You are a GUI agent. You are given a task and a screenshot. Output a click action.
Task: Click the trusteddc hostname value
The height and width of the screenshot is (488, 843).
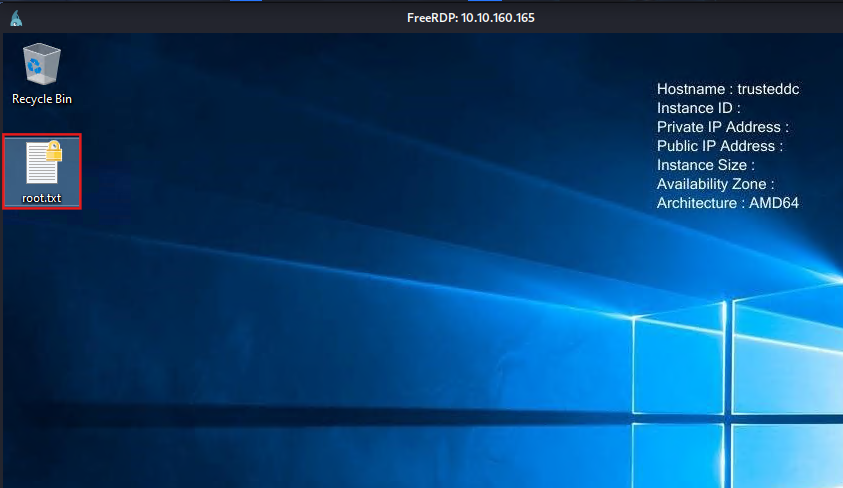(768, 89)
